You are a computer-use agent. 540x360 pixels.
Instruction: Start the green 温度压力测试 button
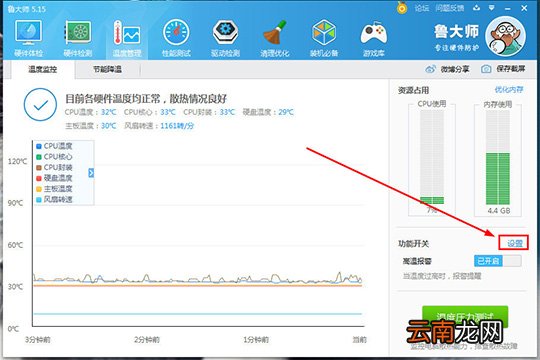click(x=465, y=317)
